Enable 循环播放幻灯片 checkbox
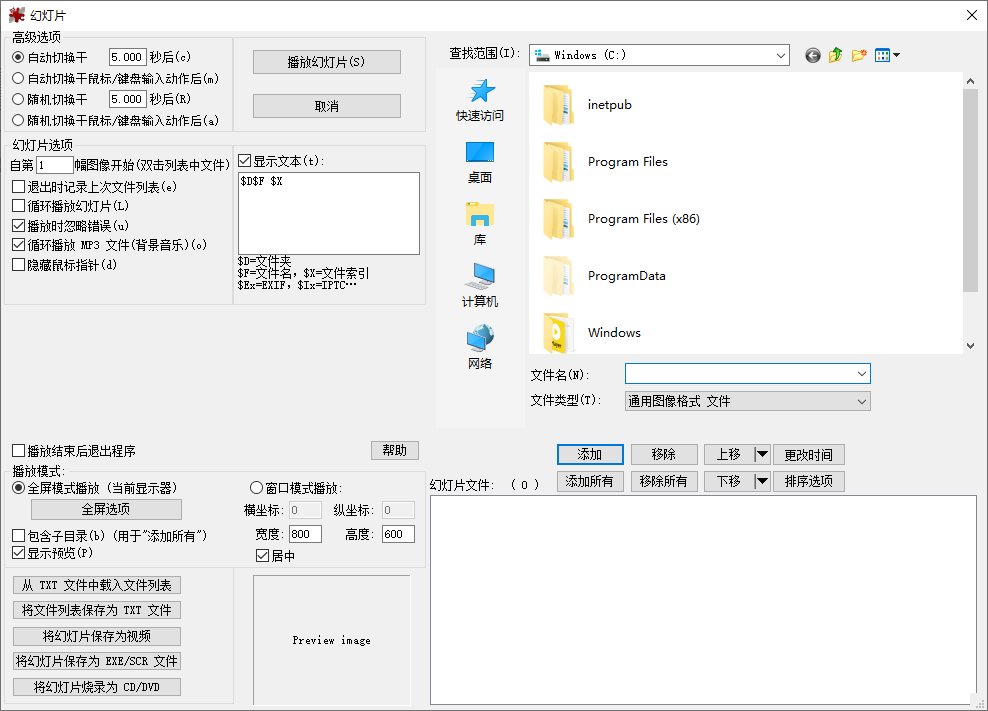The width and height of the screenshot is (988, 711). [x=19, y=206]
